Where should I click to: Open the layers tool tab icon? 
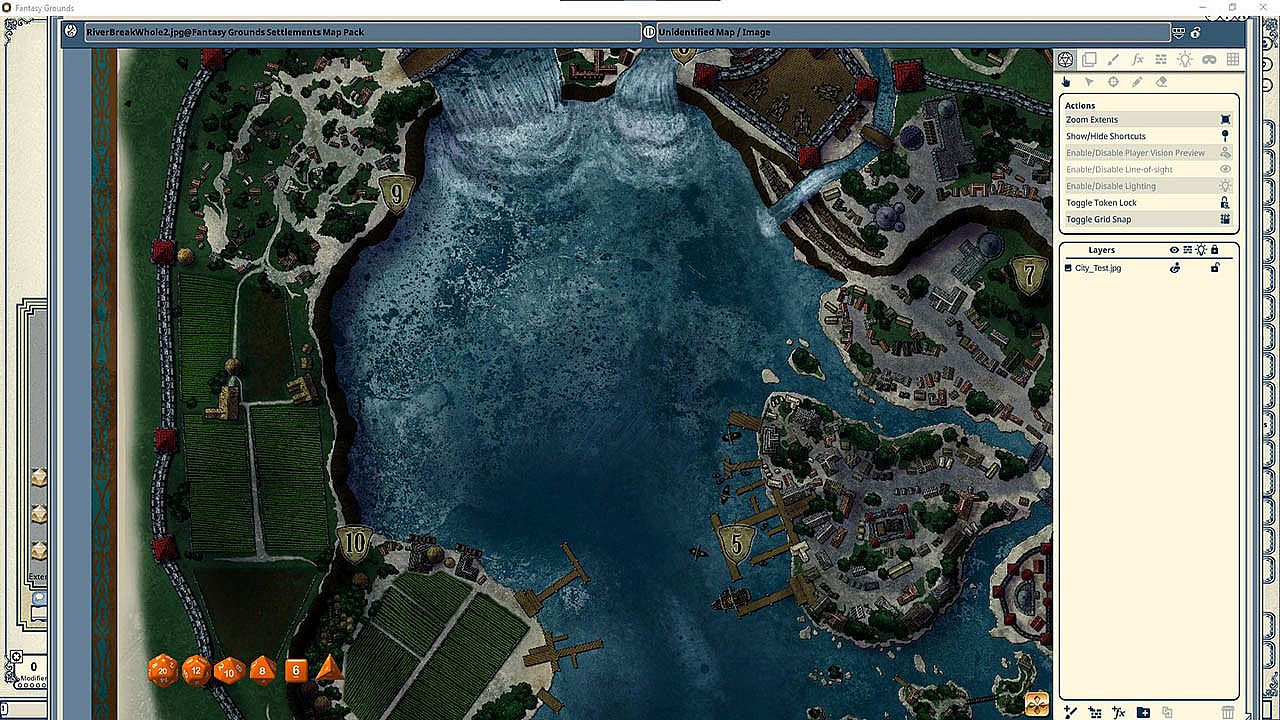(x=1089, y=60)
